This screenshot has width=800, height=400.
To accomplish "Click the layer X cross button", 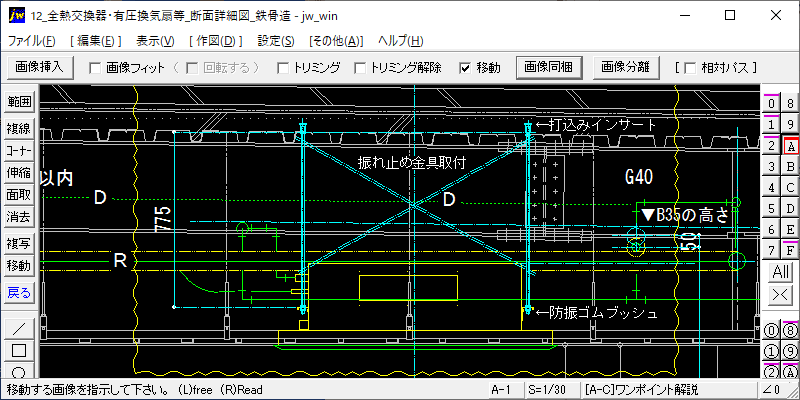I will click(x=781, y=295).
